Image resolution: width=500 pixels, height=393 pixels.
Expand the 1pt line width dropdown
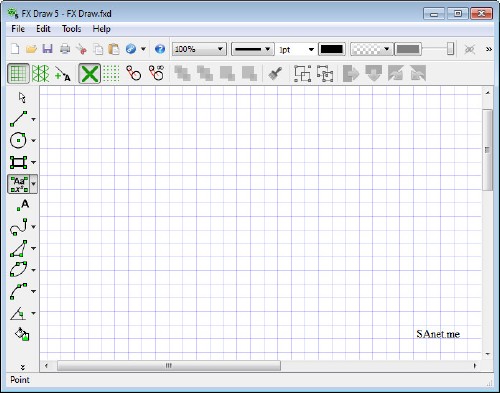coord(296,50)
